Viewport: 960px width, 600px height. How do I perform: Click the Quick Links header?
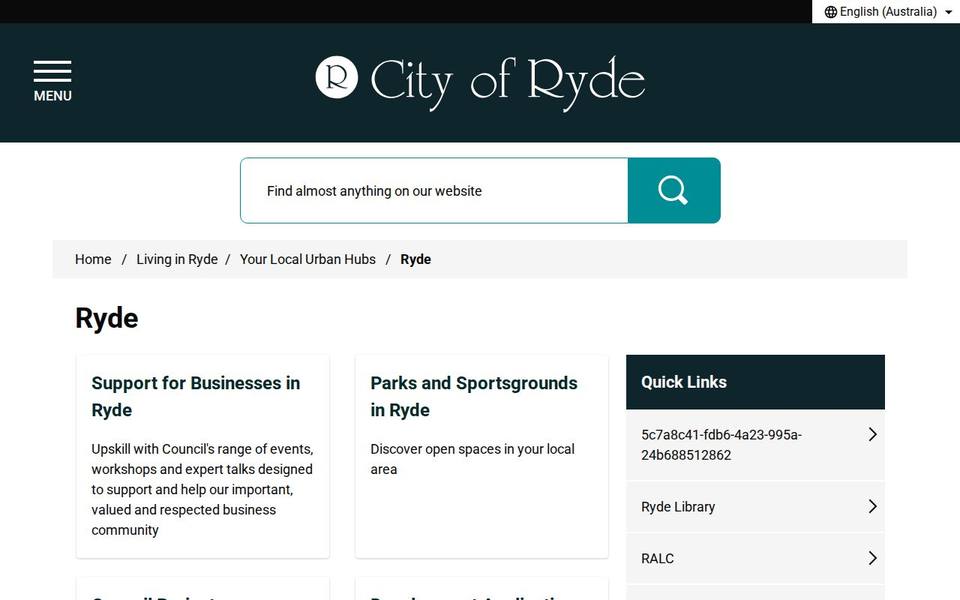[755, 382]
